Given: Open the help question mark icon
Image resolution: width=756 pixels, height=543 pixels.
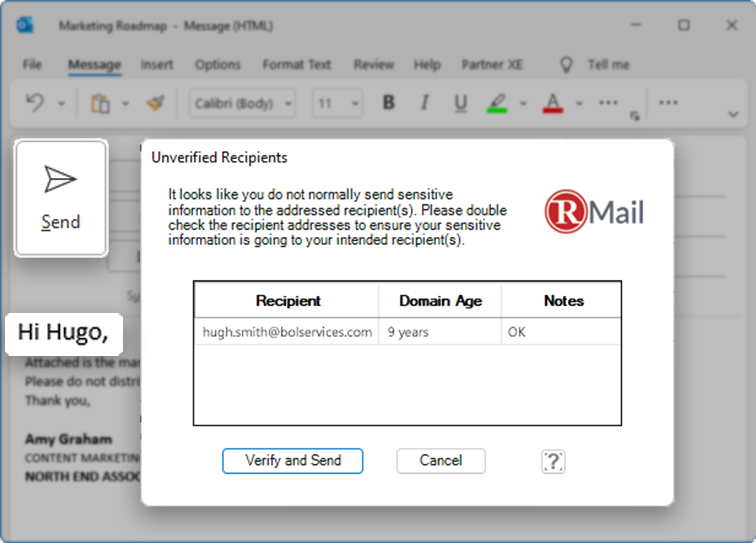Looking at the screenshot, I should tap(553, 461).
